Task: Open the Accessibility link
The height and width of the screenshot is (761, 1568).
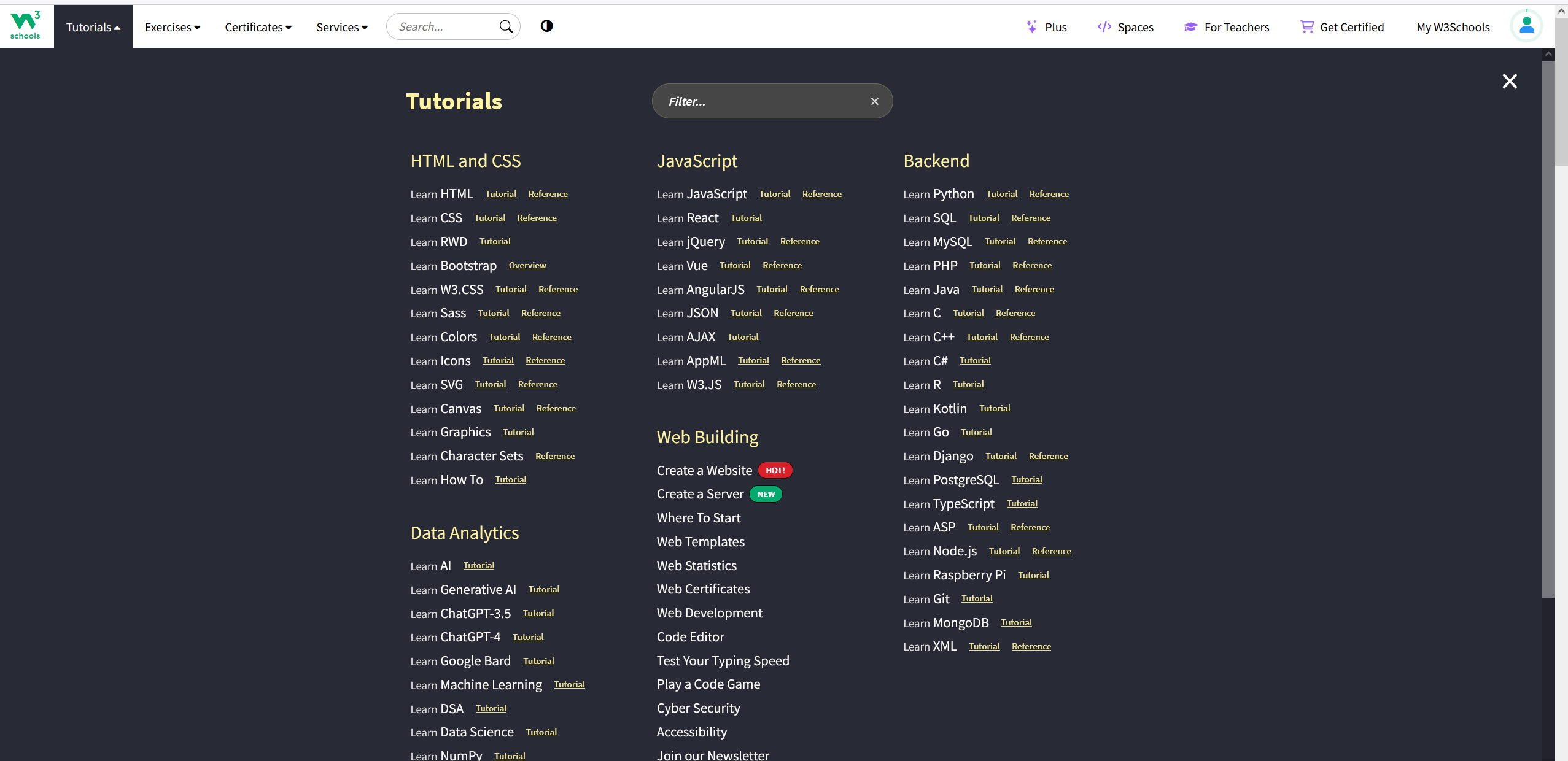Action: tap(691, 732)
